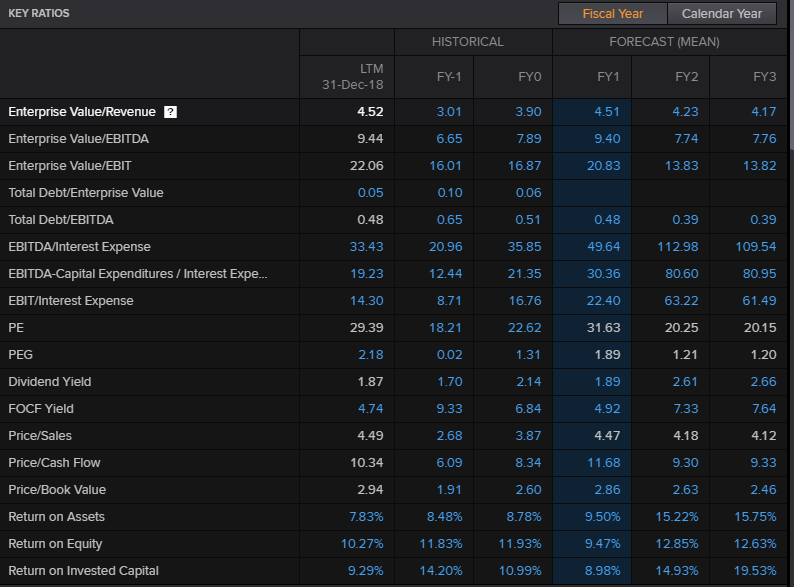The width and height of the screenshot is (794, 587).
Task: Select the Total Debt/Enterprise Value row label
Action: pyautogui.click(x=86, y=193)
